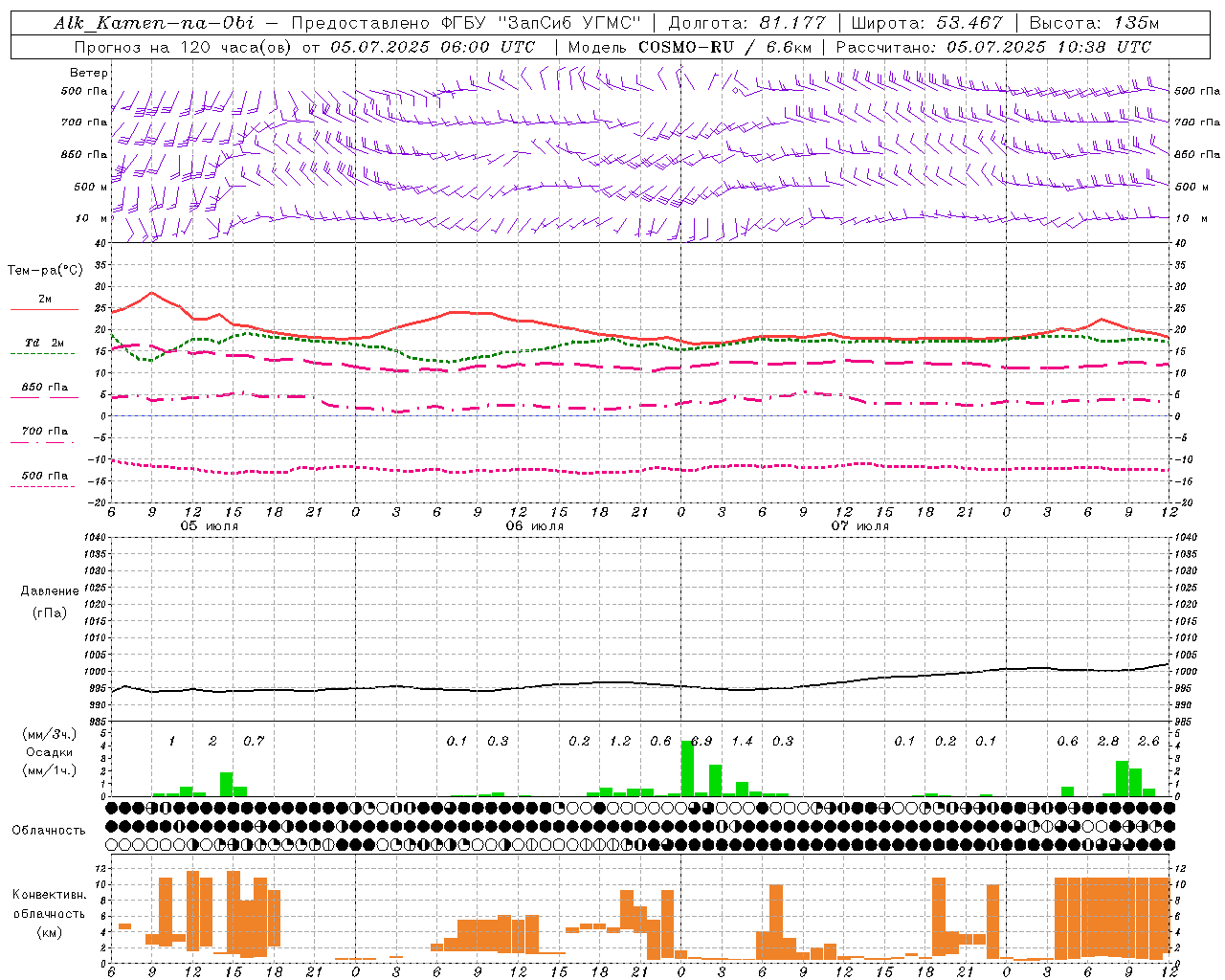Click the date label 06 июля
Viewport: 1225px width, 980px height.
pos(535,526)
